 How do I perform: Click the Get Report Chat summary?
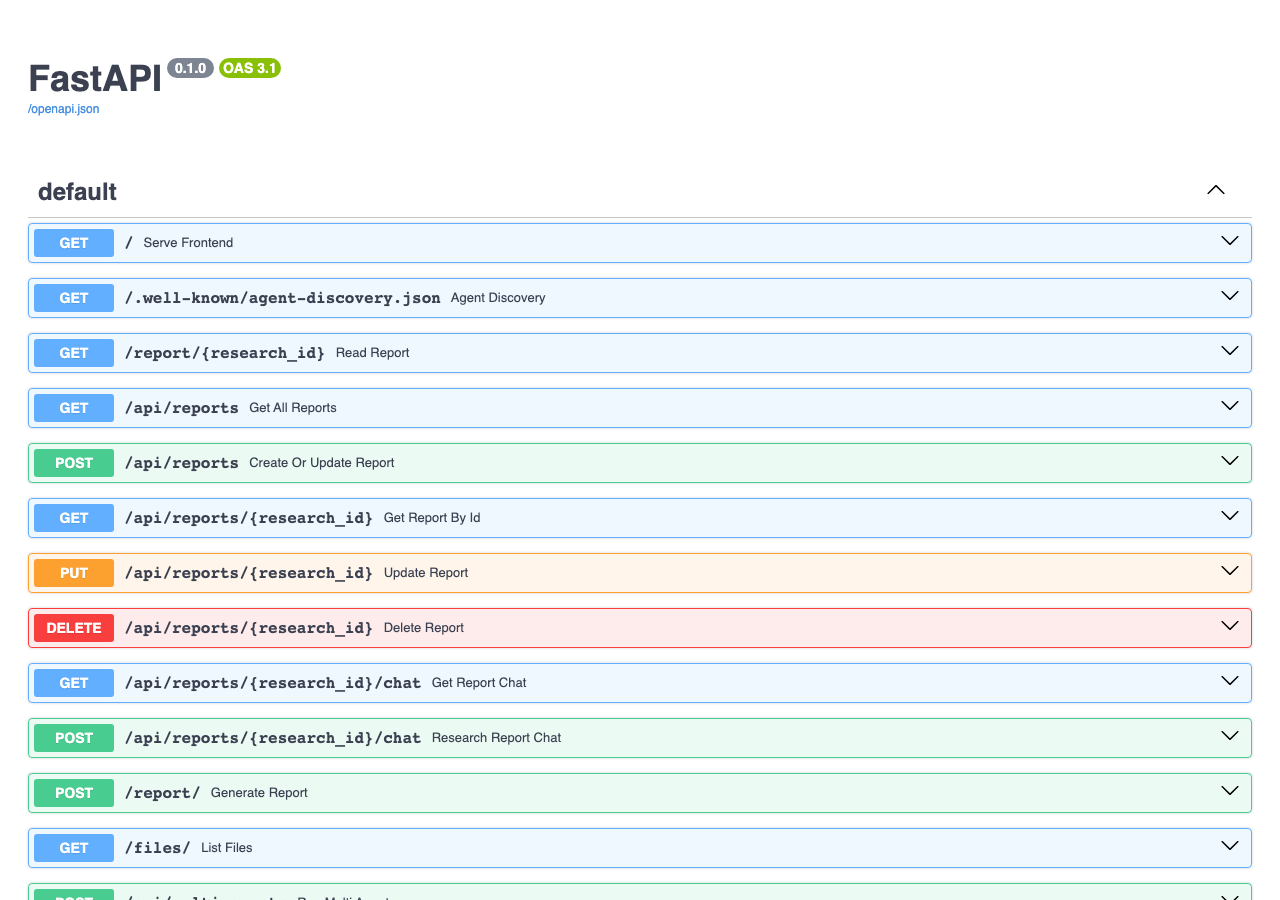(479, 683)
